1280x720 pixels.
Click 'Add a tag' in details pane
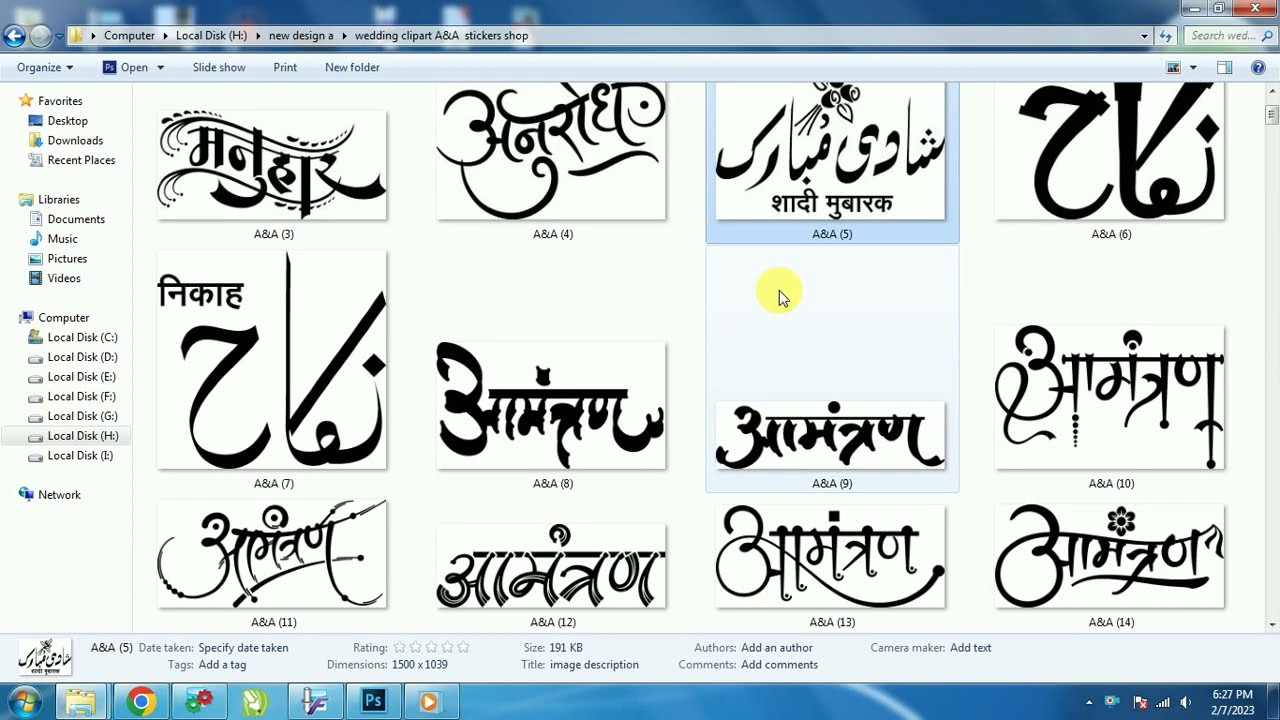[222, 665]
